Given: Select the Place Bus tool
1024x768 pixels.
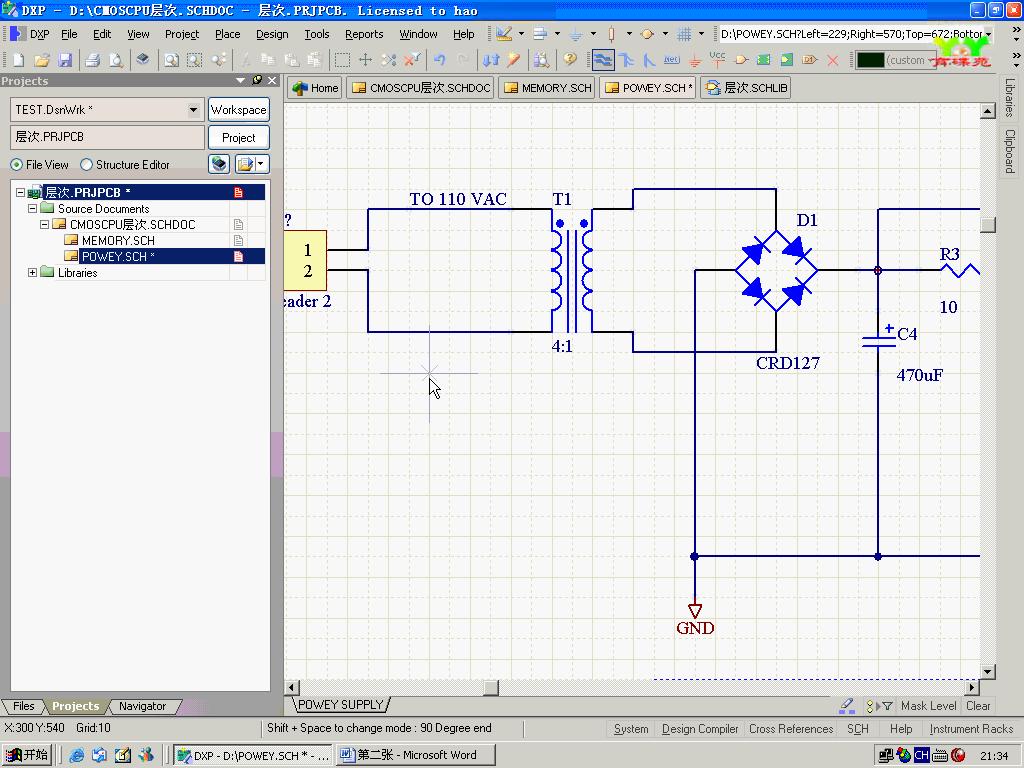Looking at the screenshot, I should [x=626, y=60].
